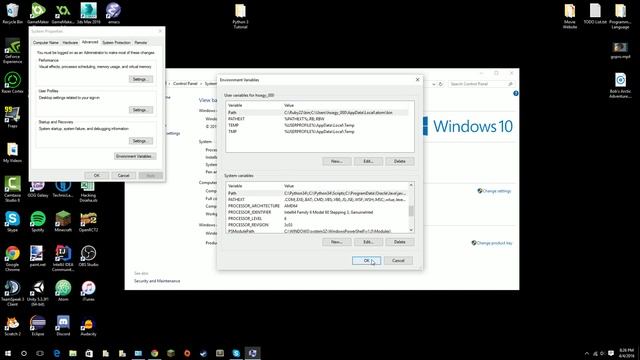Switch to Computer Name tab in System Properties

[46, 42]
